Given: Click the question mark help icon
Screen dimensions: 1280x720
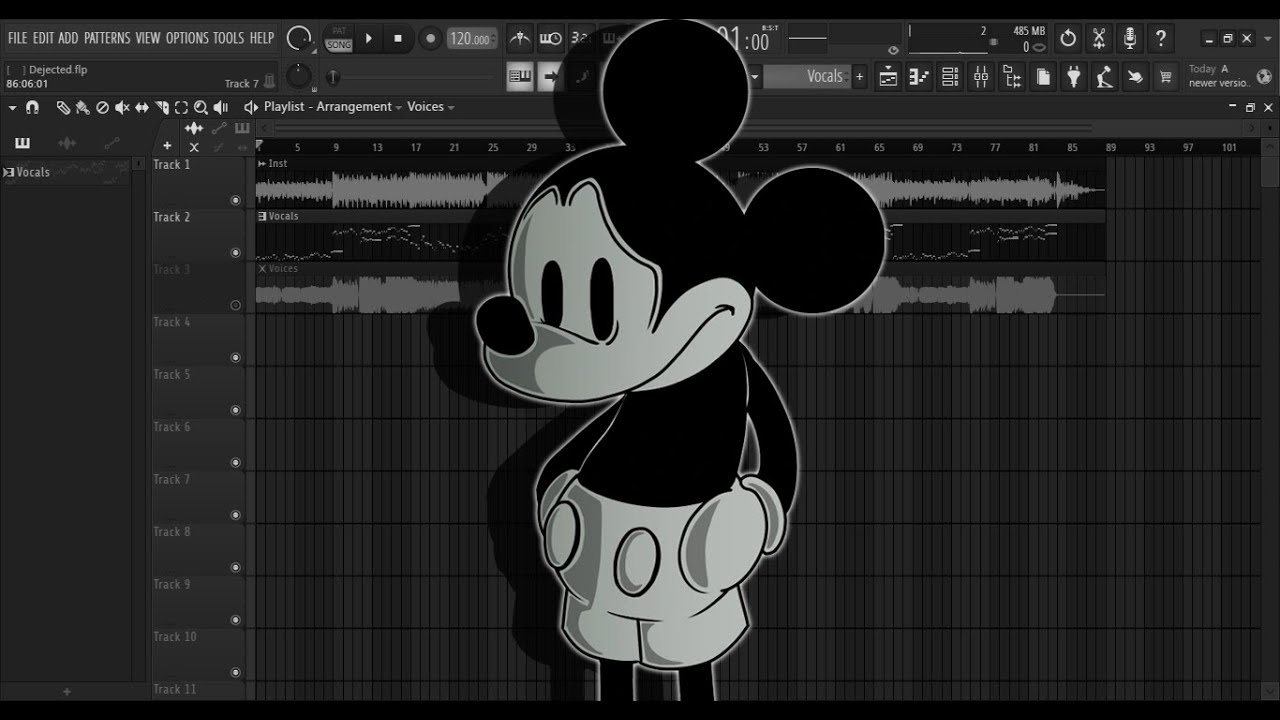Looking at the screenshot, I should (1161, 39).
